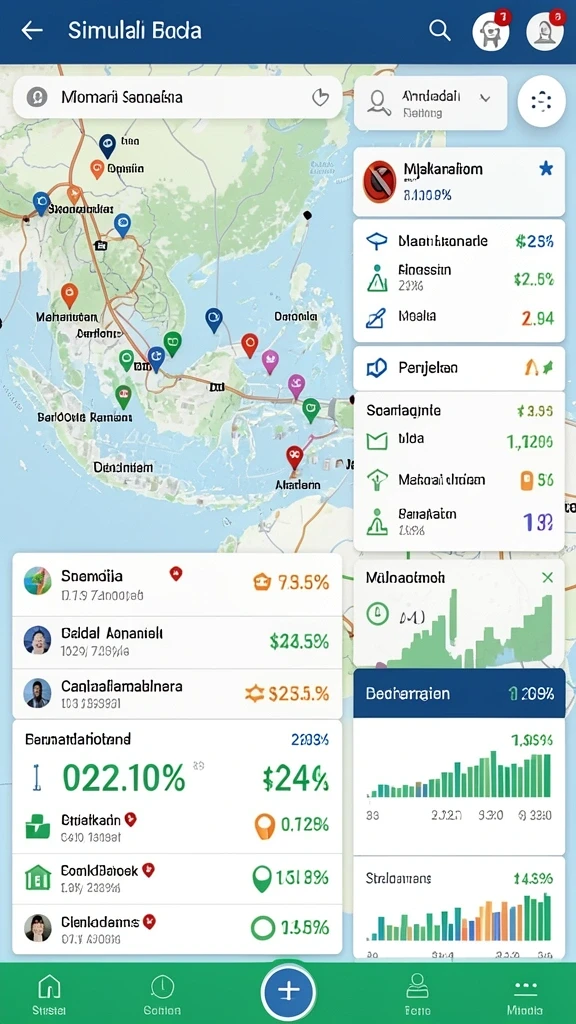Open the Galdal Aonanielt row
Screen dimensions: 576x1024
click(x=177, y=642)
